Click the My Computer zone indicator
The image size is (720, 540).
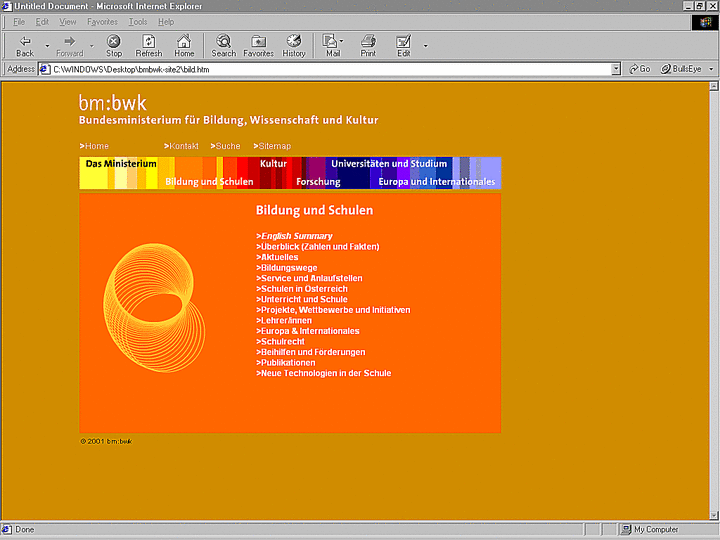[650, 529]
